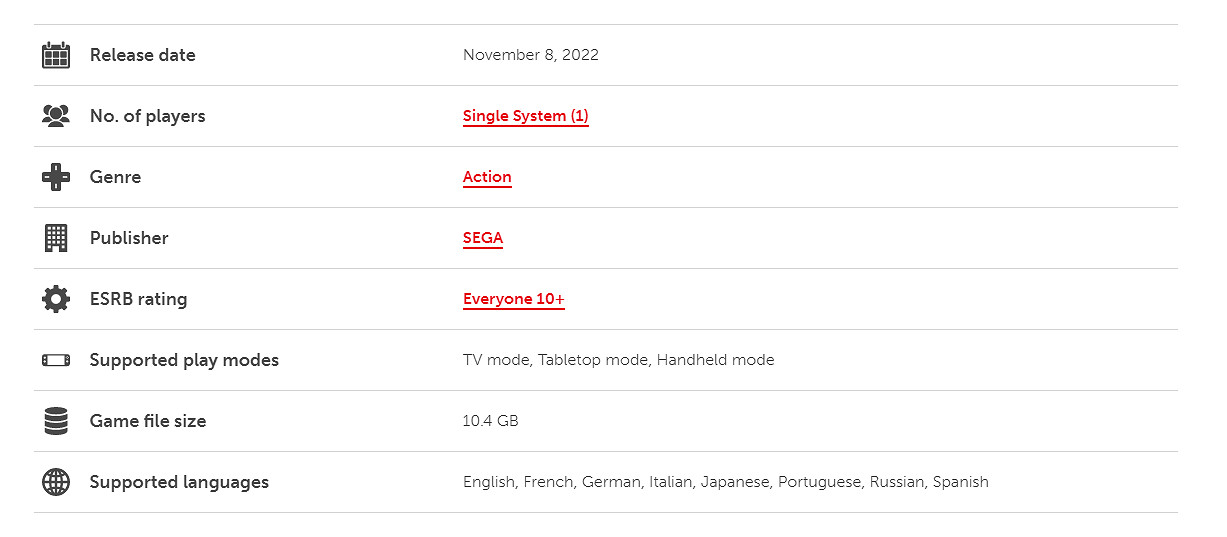Open the Single System (1) link
The height and width of the screenshot is (537, 1227).
click(525, 116)
